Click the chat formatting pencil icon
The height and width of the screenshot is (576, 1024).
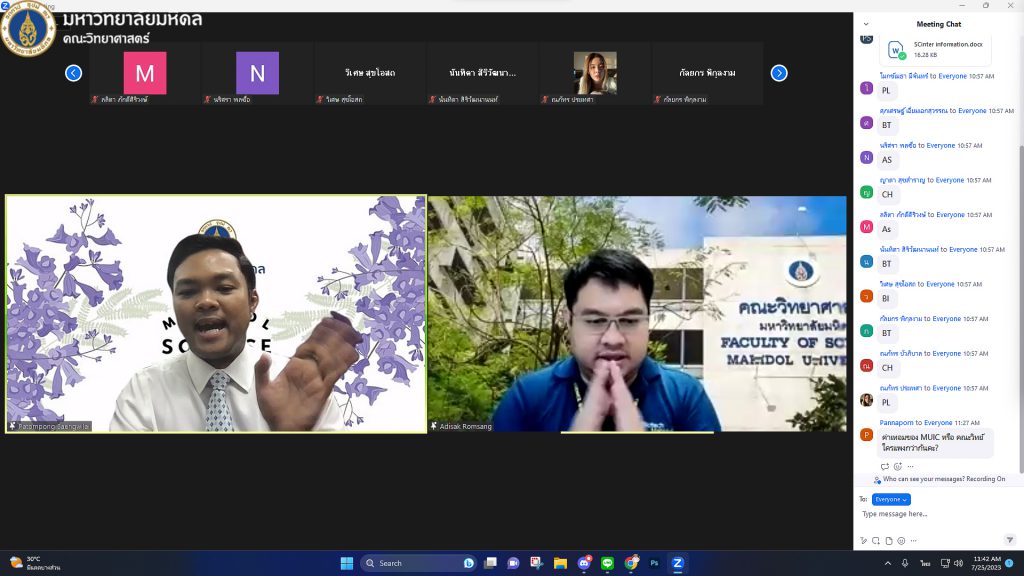pyautogui.click(x=864, y=541)
